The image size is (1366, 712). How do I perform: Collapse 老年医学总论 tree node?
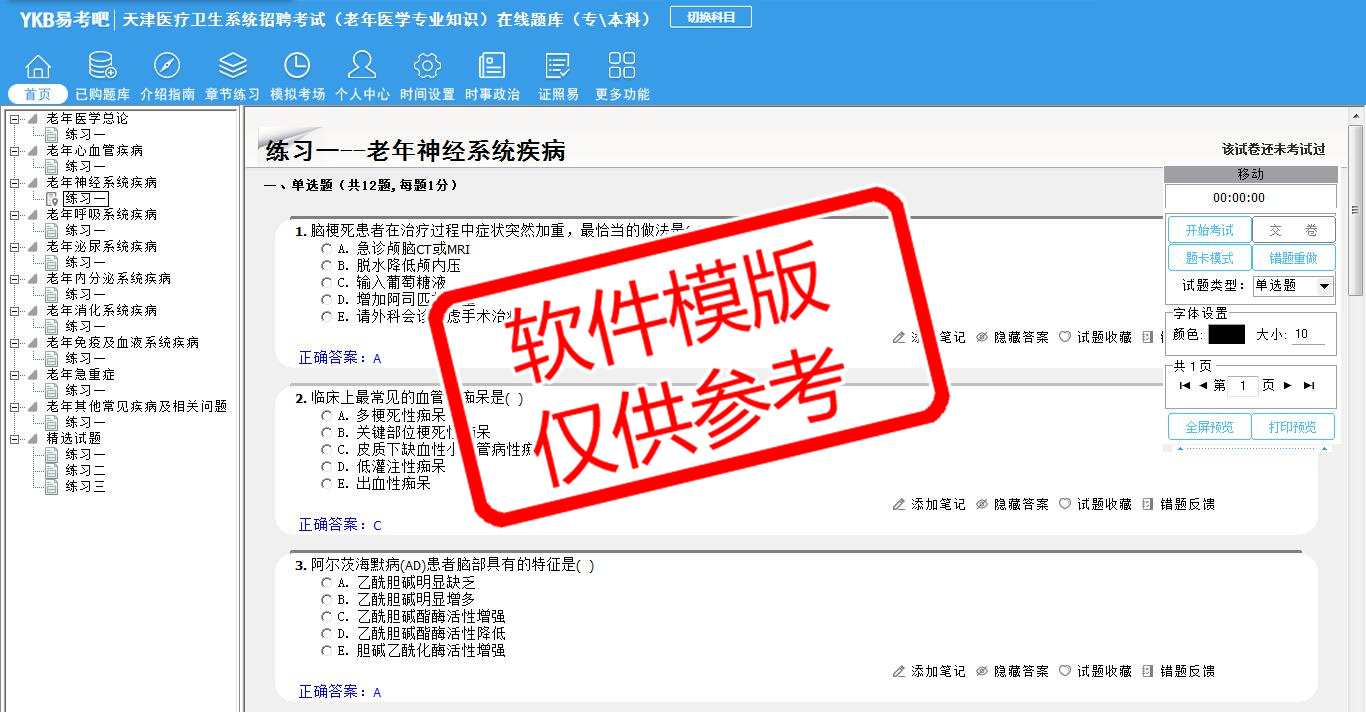pyautogui.click(x=14, y=119)
